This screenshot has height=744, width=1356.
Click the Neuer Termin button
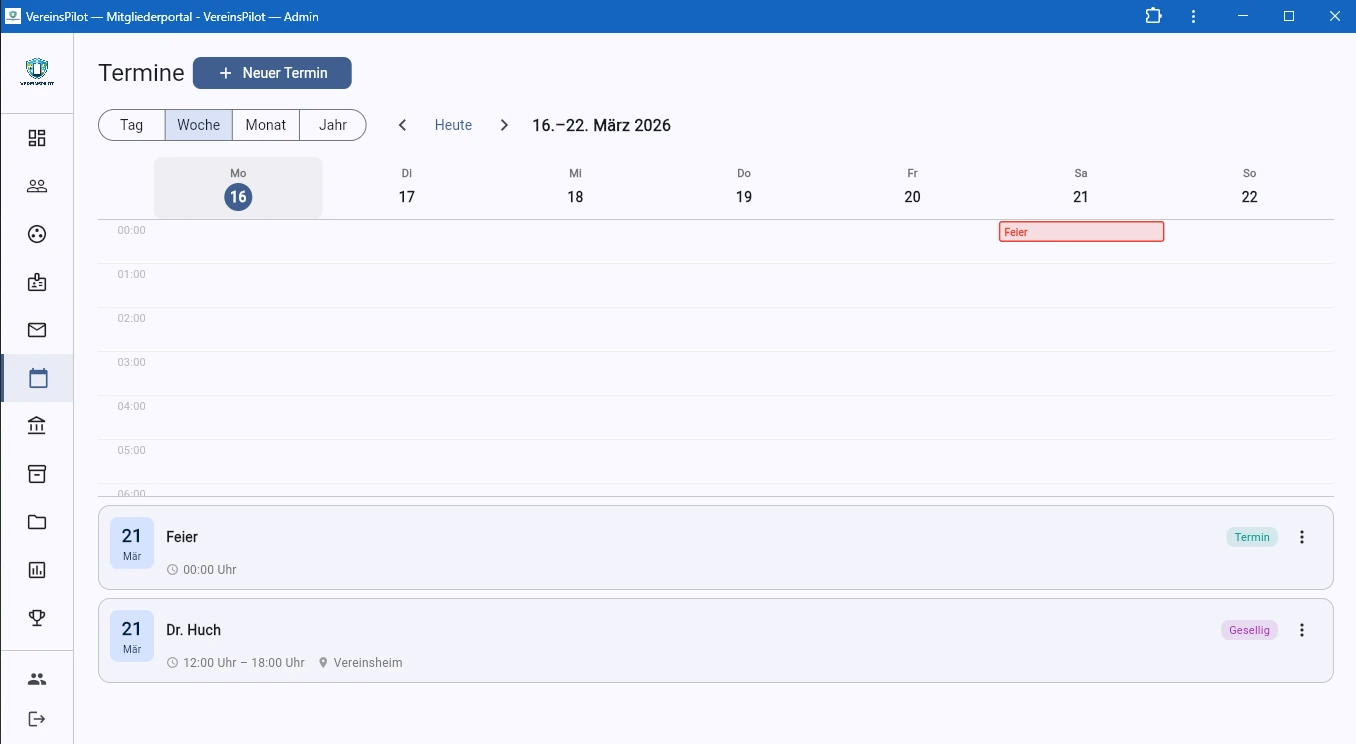coord(272,73)
